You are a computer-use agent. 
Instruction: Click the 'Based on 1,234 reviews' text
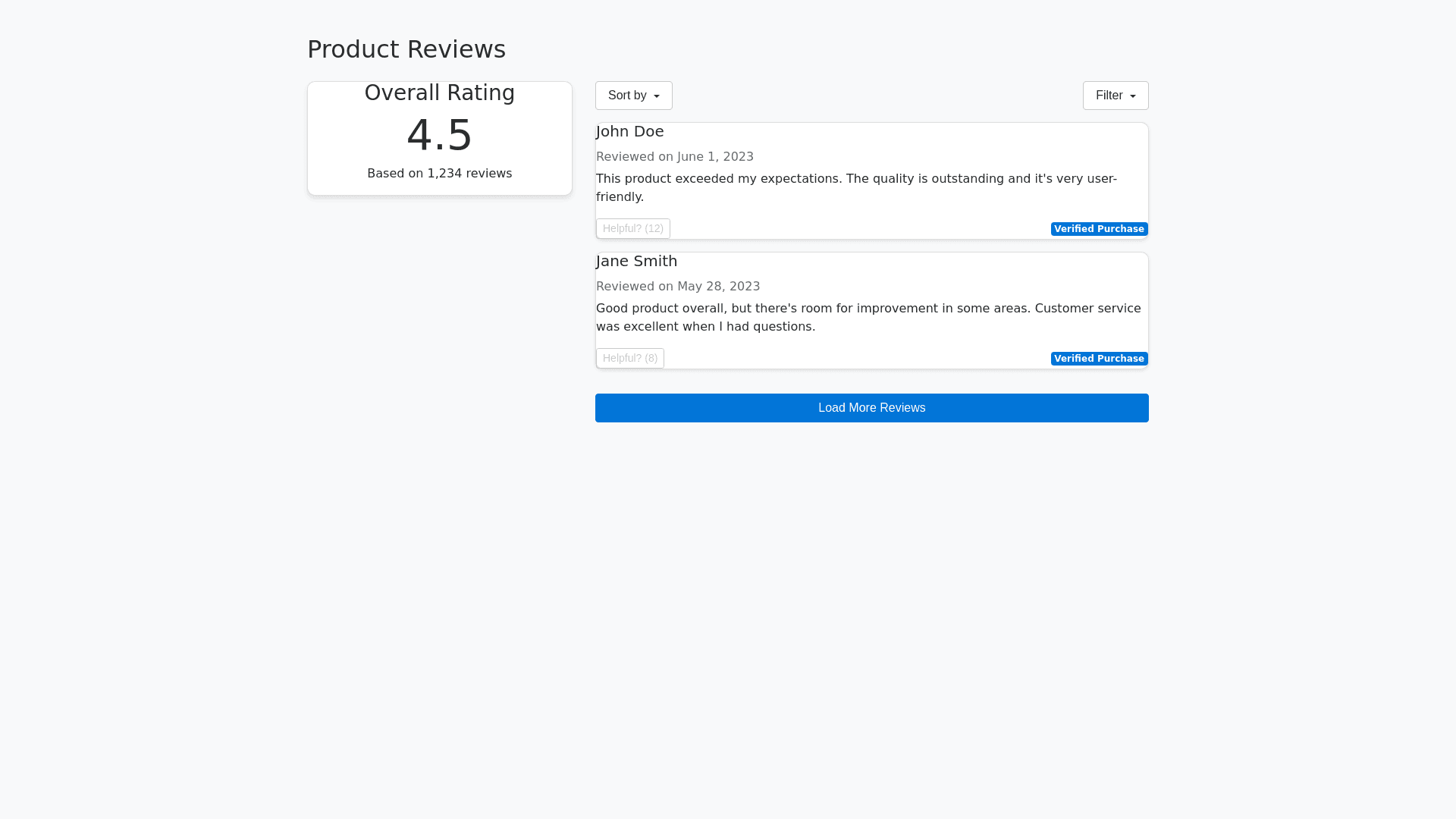[x=439, y=174]
